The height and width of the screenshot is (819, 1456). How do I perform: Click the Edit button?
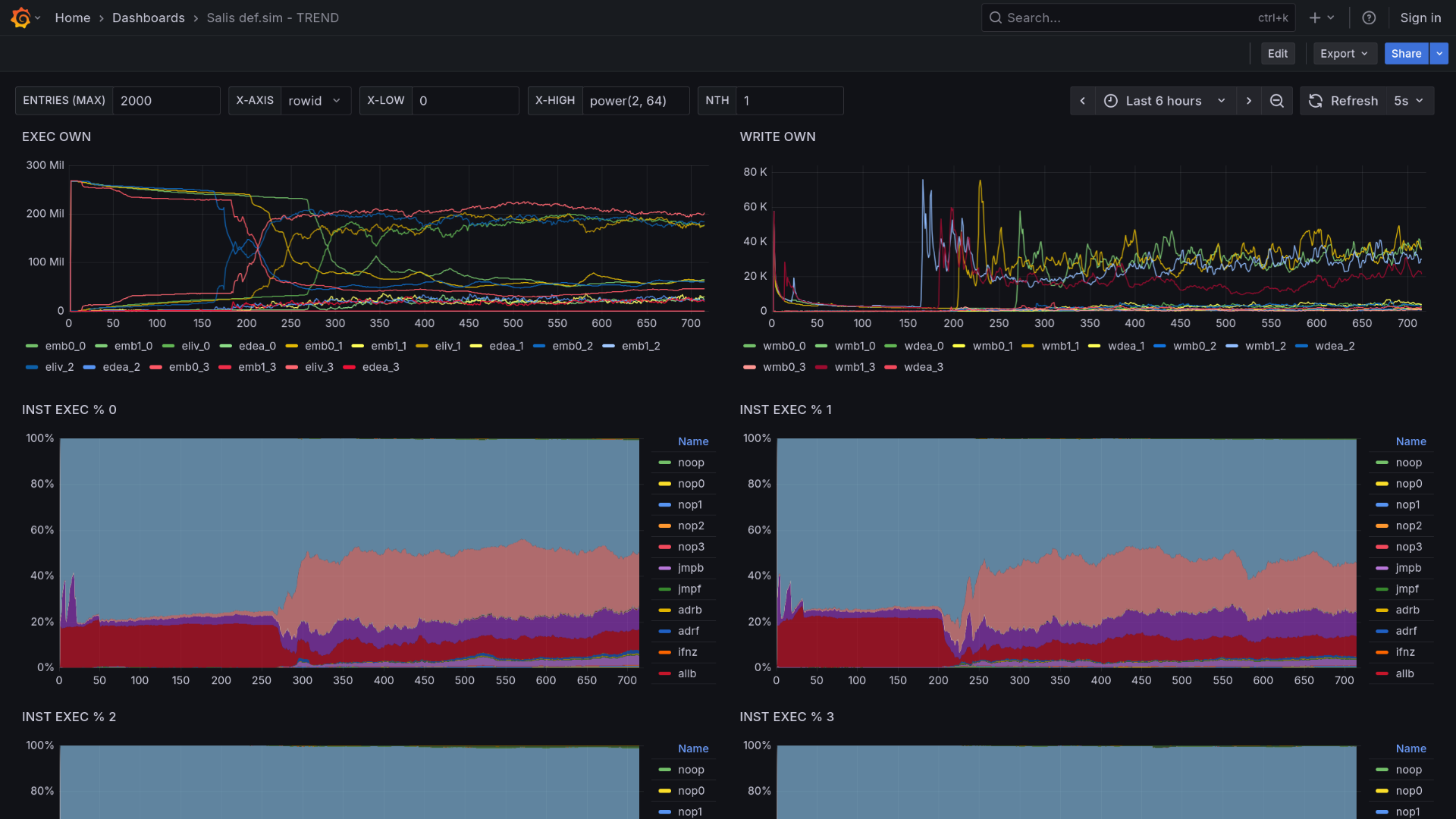tap(1278, 54)
